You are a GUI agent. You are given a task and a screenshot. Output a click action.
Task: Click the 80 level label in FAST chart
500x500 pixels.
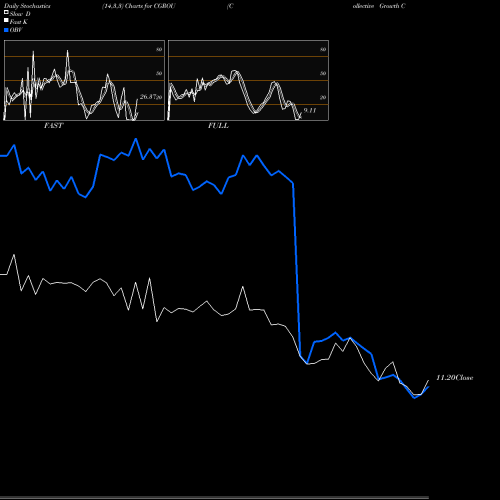pyautogui.click(x=159, y=49)
